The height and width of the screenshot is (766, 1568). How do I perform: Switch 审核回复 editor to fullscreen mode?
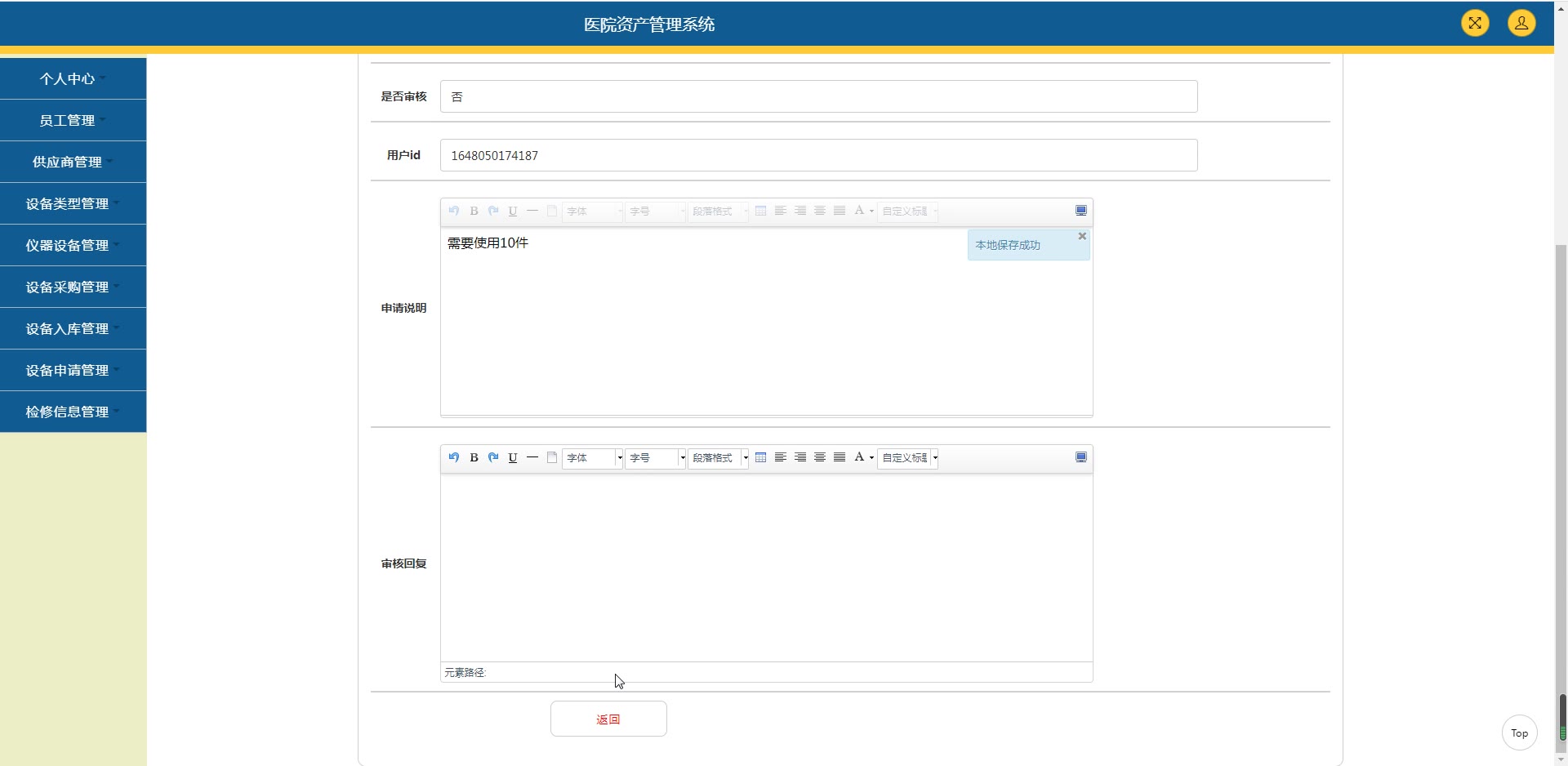1081,457
